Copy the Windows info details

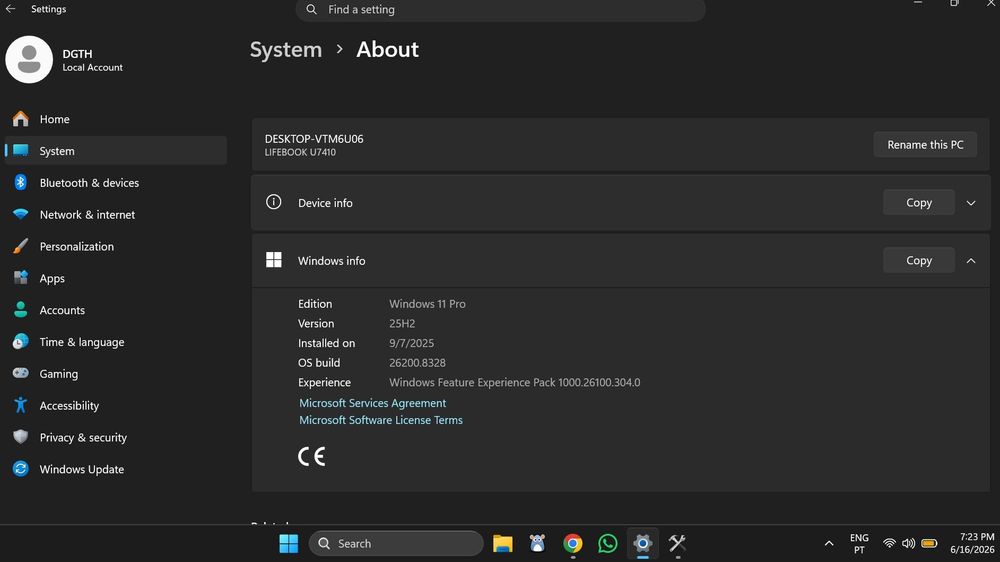point(918,260)
